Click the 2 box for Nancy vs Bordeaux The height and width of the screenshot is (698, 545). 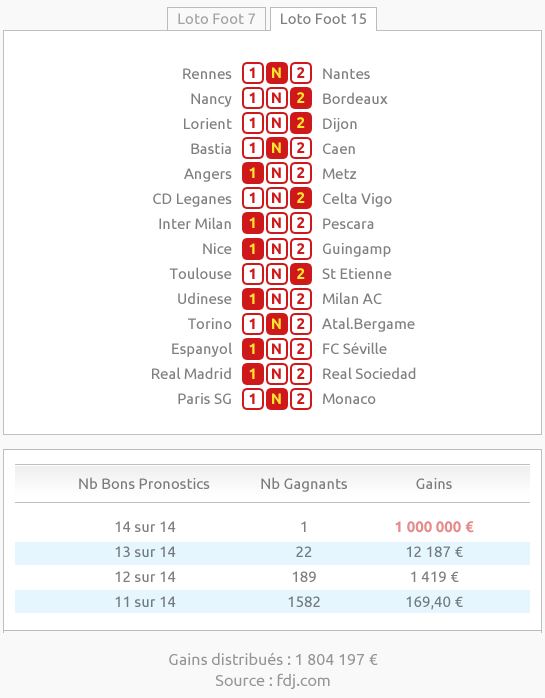click(x=301, y=98)
